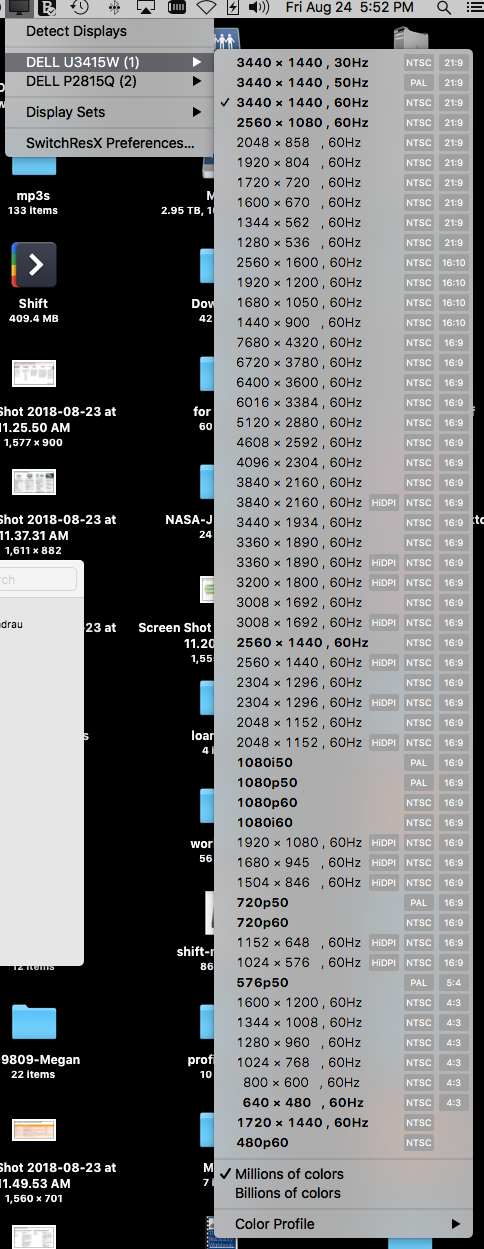Screen dimensions: 484x1249
Task: Expand the DELL U3415W (1) submenu
Action: point(109,62)
